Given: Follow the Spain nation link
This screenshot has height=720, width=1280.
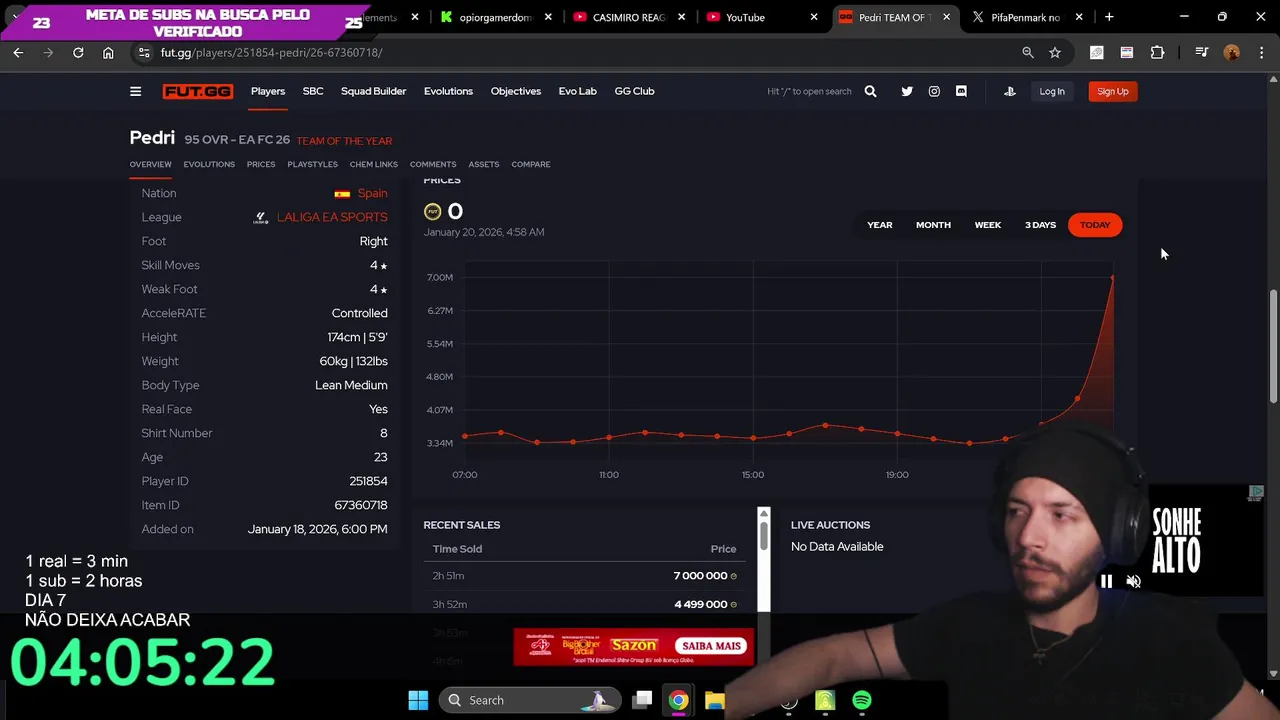Looking at the screenshot, I should click(x=372, y=193).
